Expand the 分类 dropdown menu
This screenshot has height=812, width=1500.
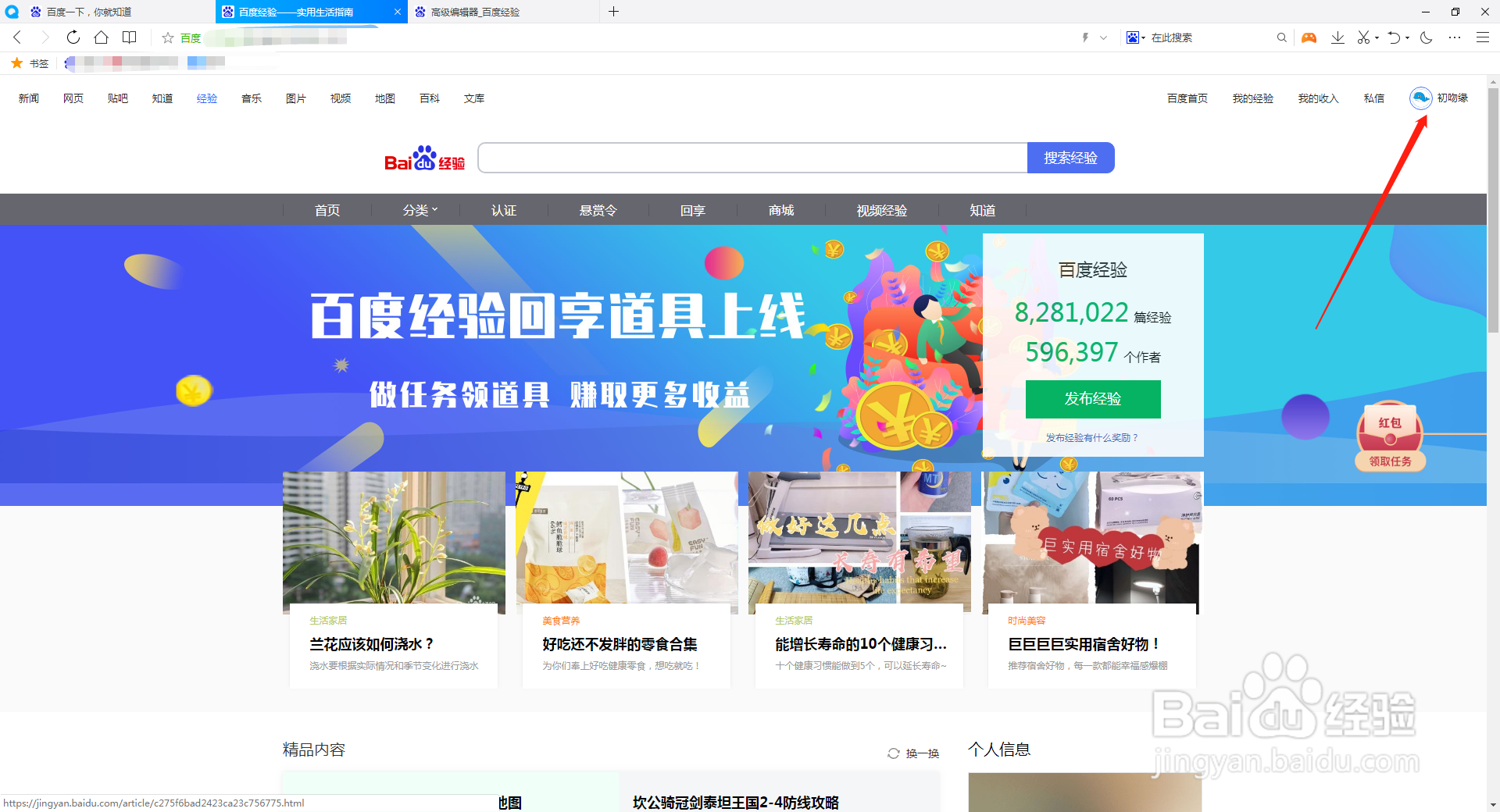[420, 210]
